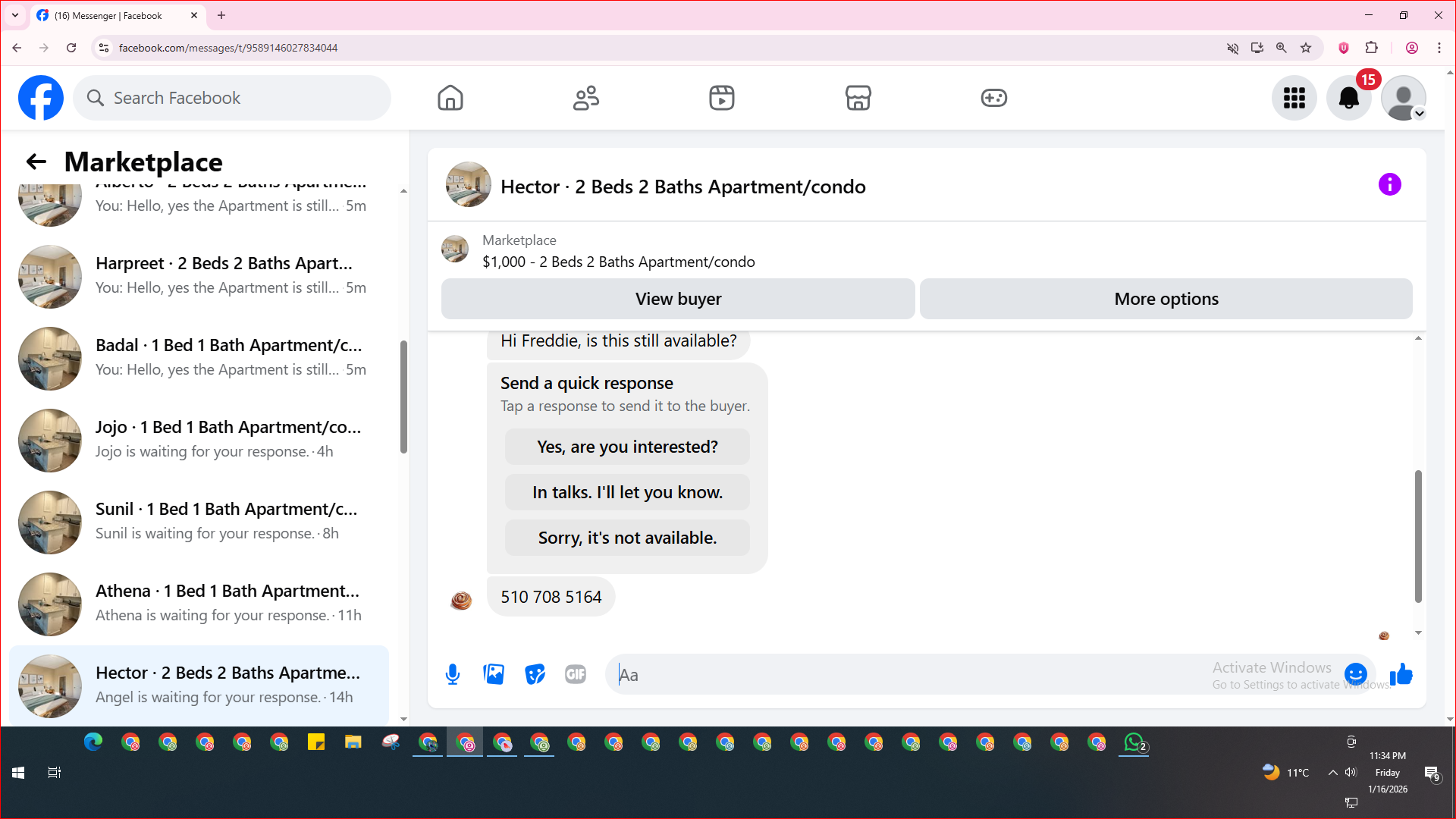
Task: Switch to the Video tab
Action: [x=721, y=98]
